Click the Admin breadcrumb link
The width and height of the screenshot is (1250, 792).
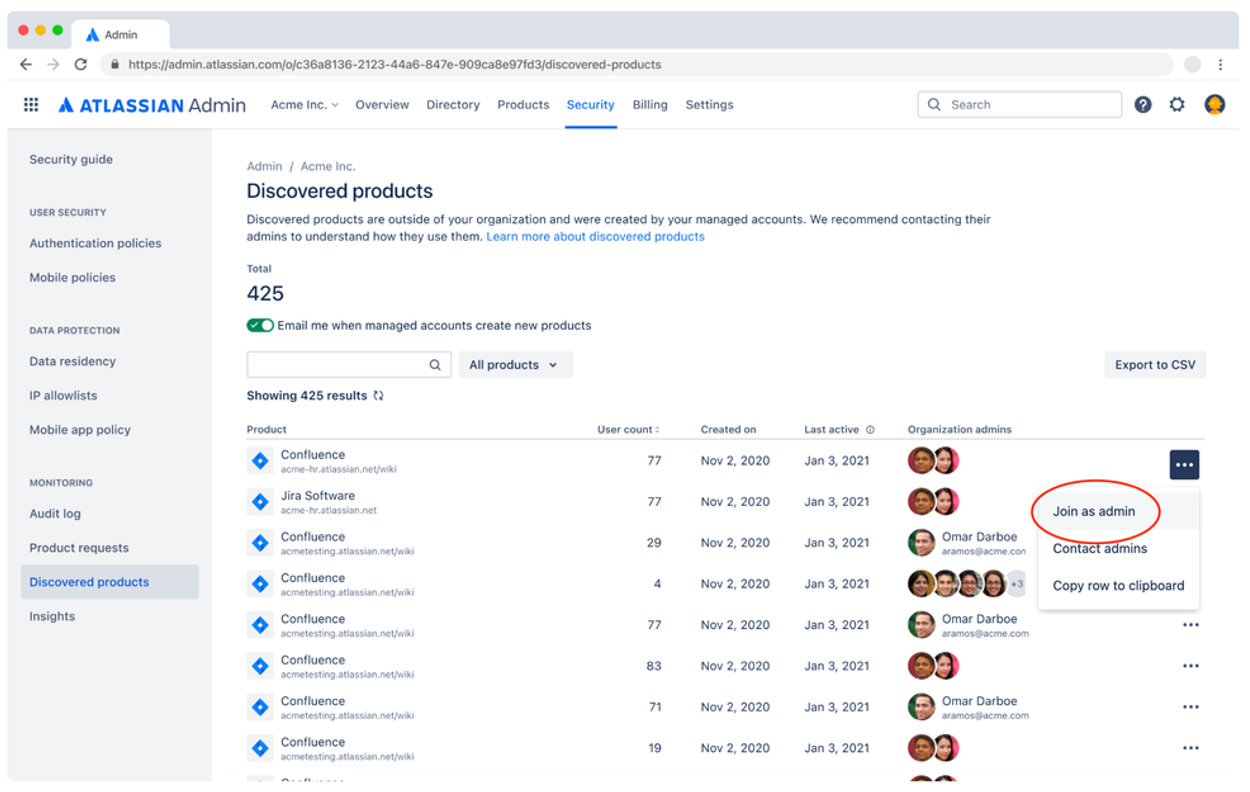click(264, 167)
